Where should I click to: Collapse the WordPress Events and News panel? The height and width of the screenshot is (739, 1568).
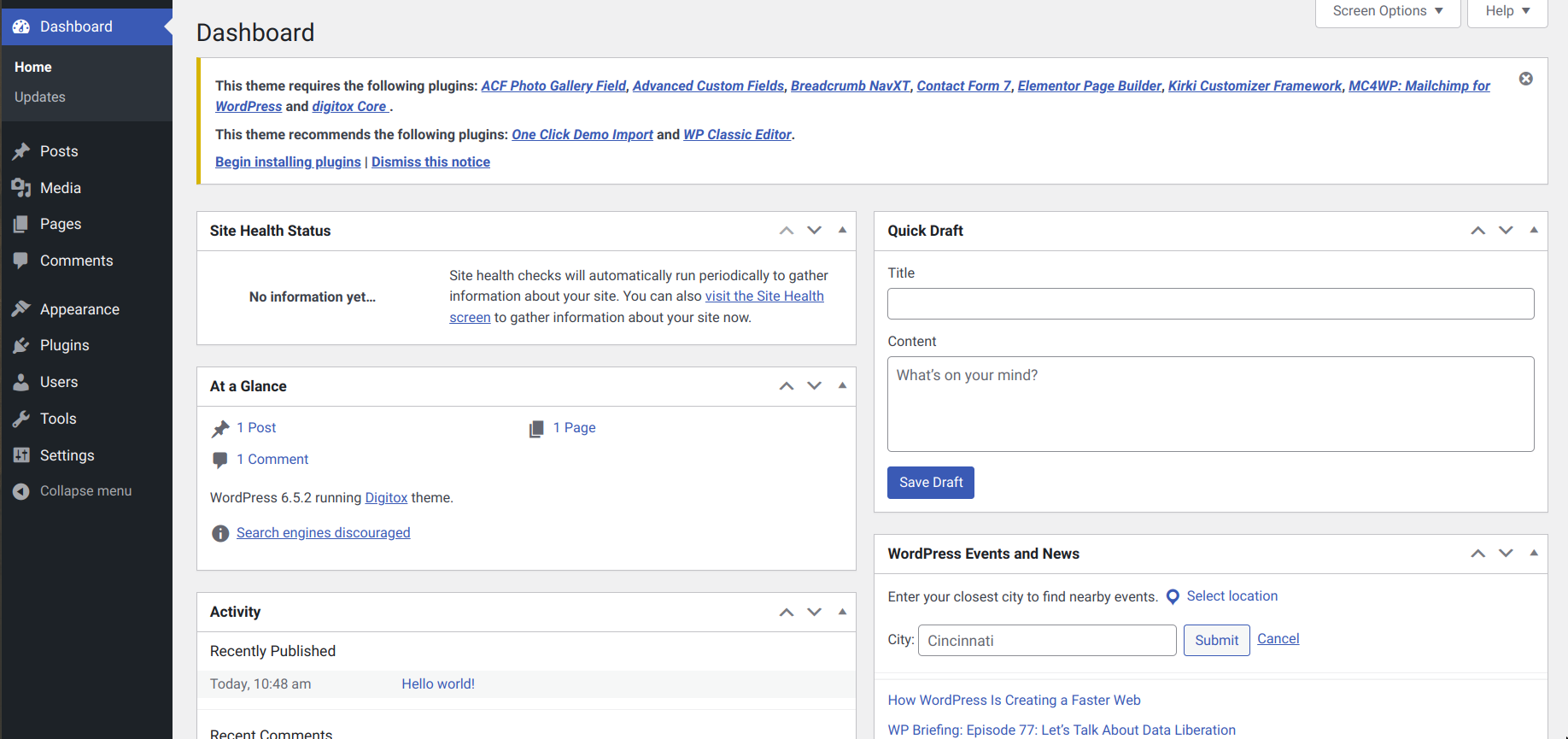[1534, 553]
